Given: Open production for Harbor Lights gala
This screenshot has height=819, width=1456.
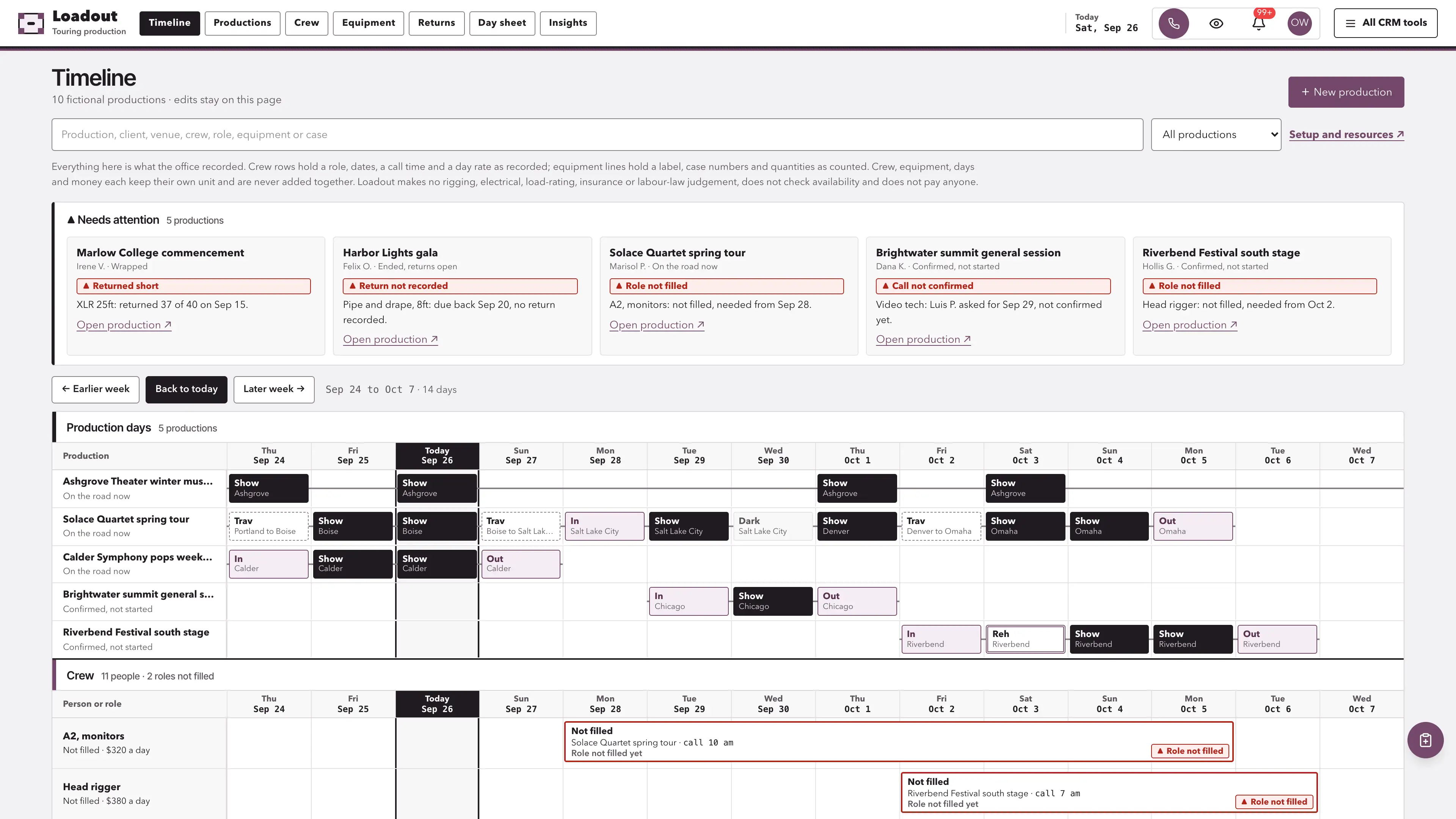Looking at the screenshot, I should click(x=390, y=339).
